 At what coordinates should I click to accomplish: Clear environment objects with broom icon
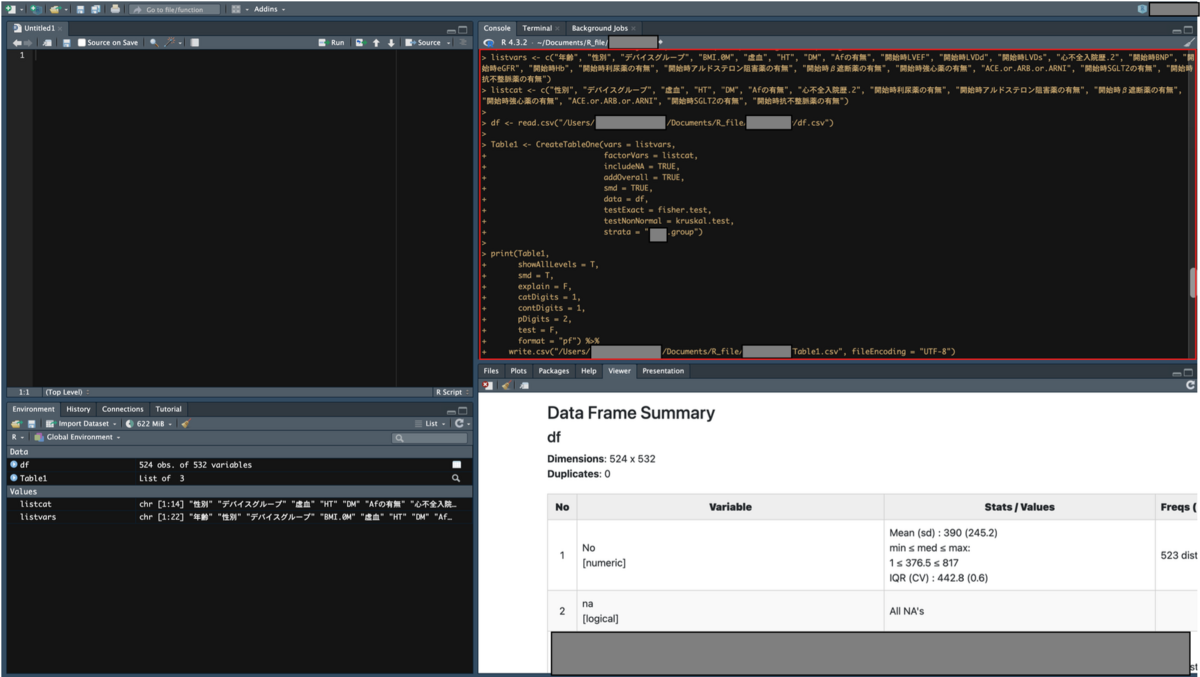pos(185,424)
